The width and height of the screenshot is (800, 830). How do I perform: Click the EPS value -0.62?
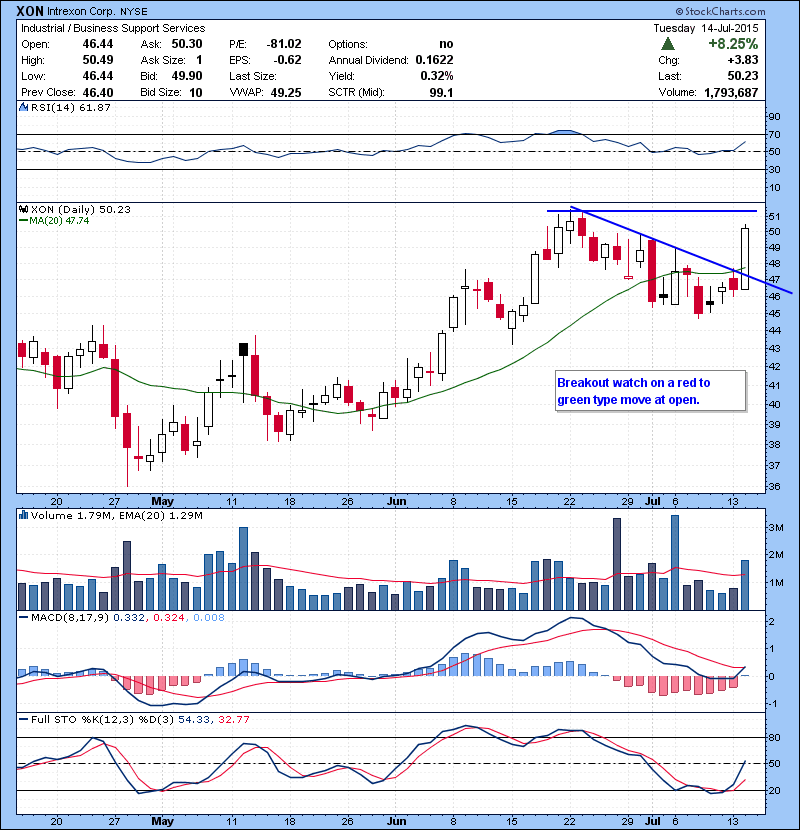(287, 60)
